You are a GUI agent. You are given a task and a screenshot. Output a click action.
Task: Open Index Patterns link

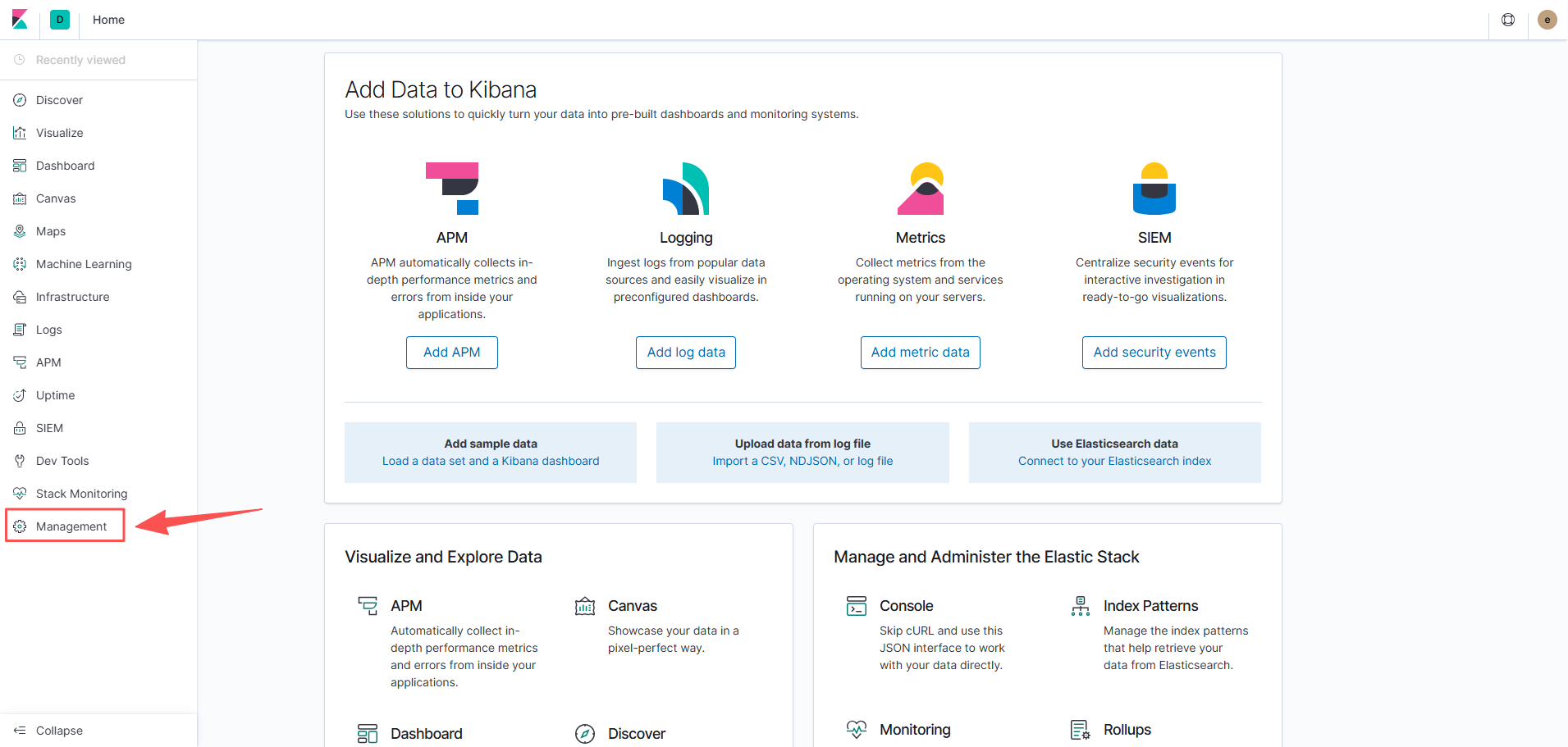point(1150,606)
